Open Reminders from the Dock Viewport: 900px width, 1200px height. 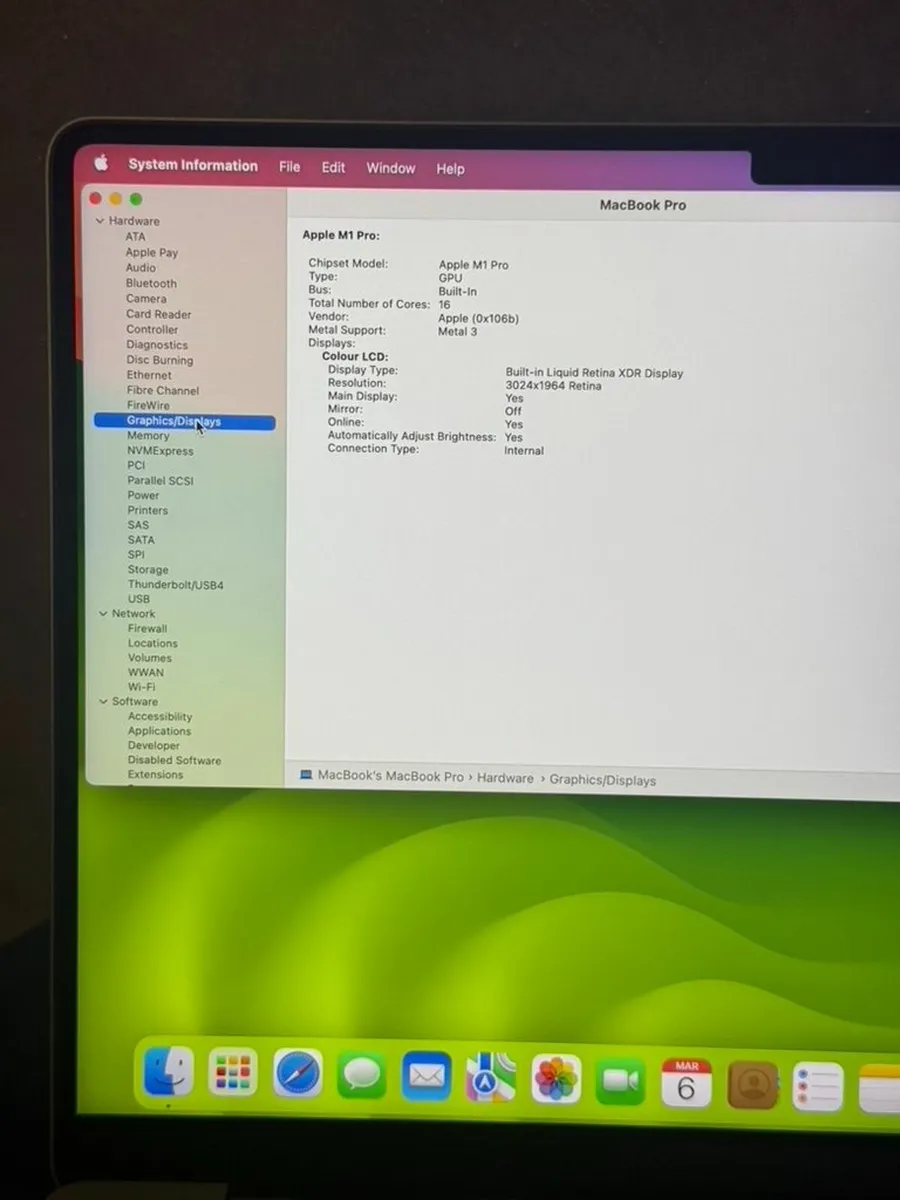click(x=818, y=1088)
